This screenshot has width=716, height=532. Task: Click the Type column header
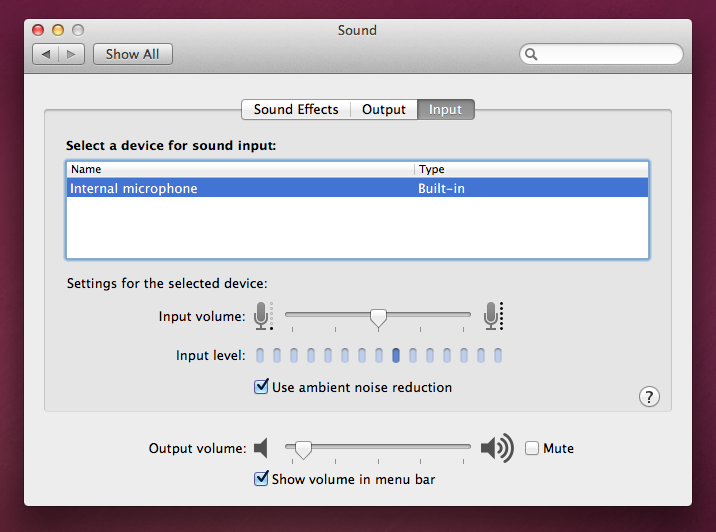tap(531, 169)
